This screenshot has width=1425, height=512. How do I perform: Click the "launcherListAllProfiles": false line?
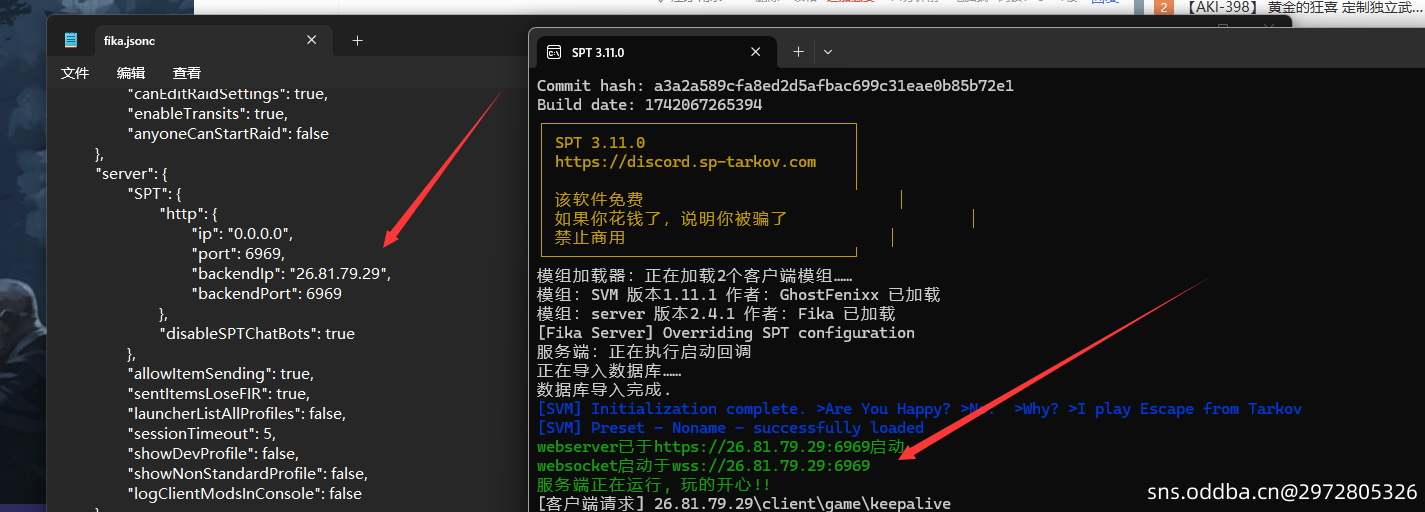point(236,414)
